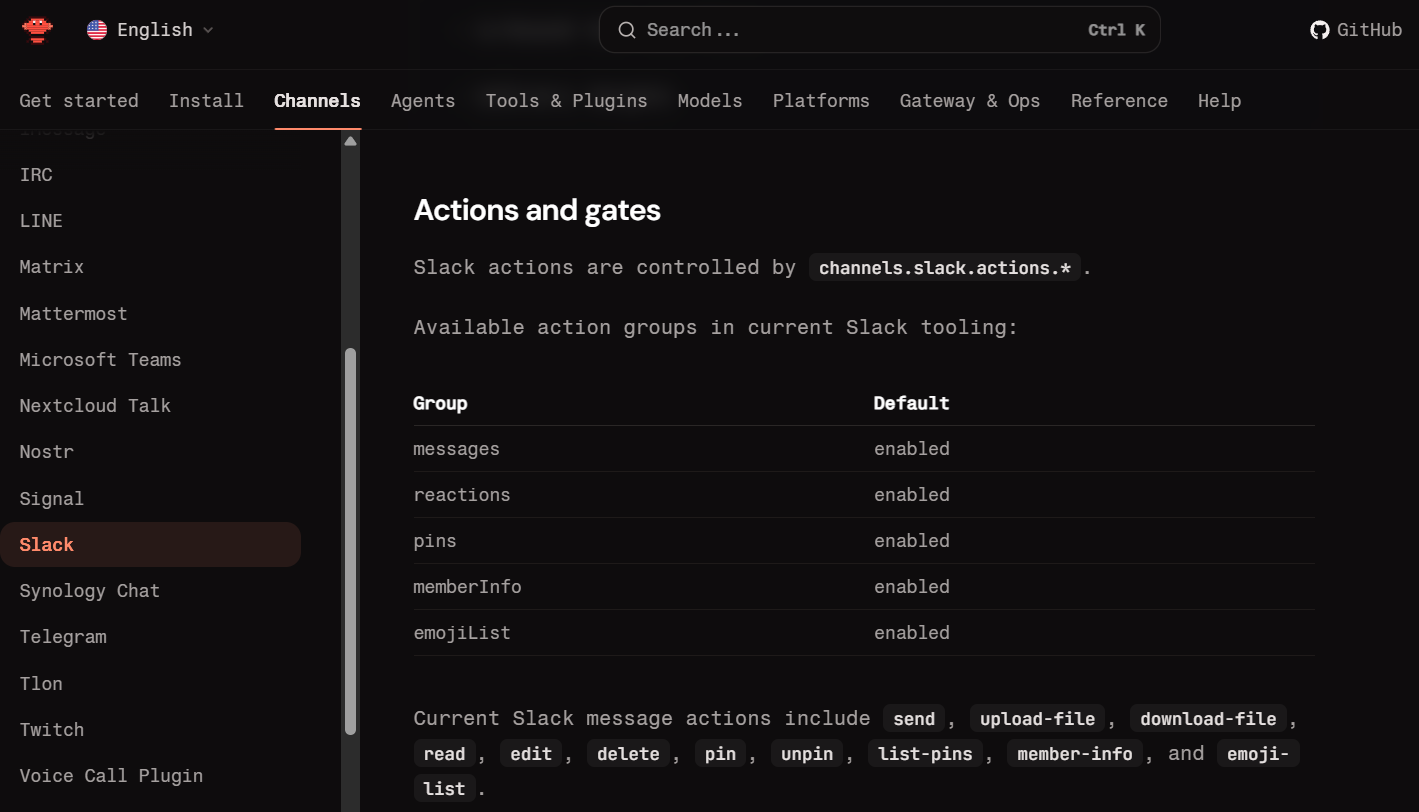Click the pins table cell
1419x812 pixels.
pos(435,541)
